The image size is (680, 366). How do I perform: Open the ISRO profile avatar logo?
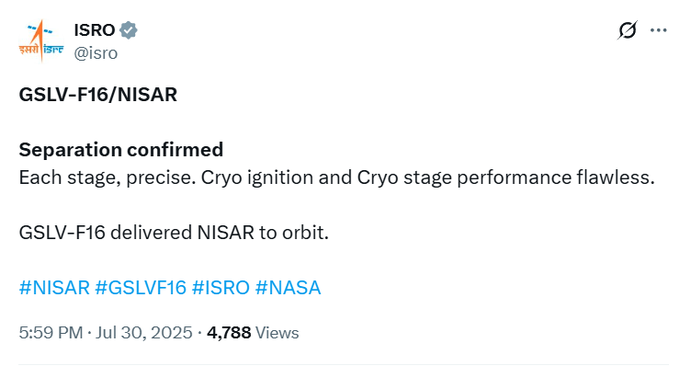click(41, 41)
